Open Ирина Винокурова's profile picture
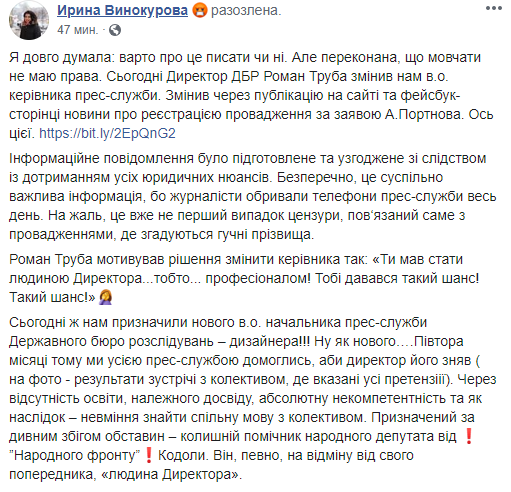This screenshot has width=511, height=492. point(29,20)
